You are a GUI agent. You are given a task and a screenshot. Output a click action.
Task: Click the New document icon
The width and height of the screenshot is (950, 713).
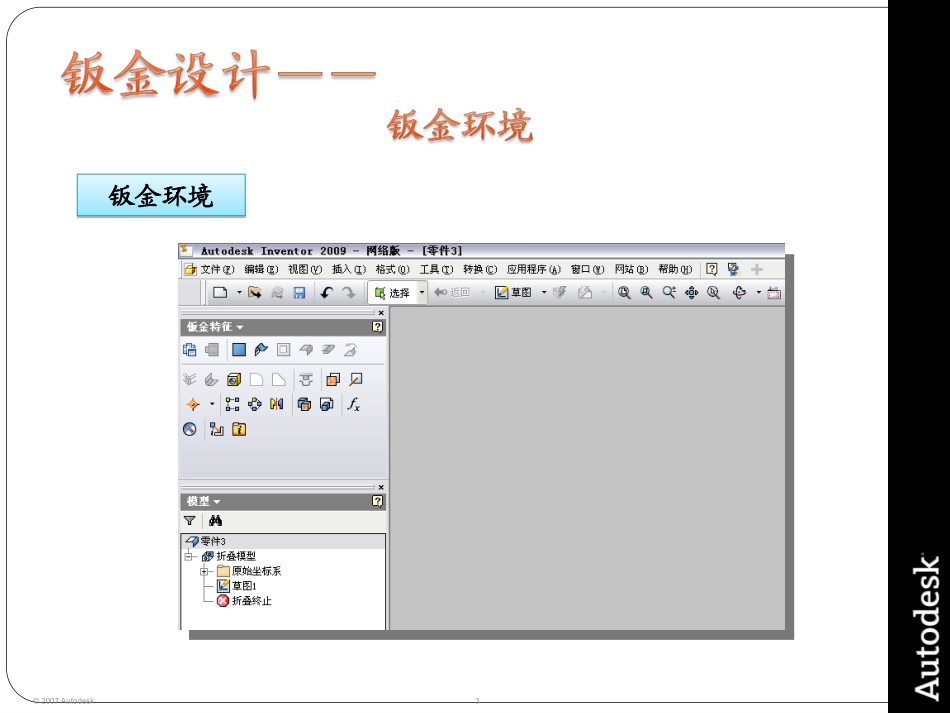click(x=220, y=293)
